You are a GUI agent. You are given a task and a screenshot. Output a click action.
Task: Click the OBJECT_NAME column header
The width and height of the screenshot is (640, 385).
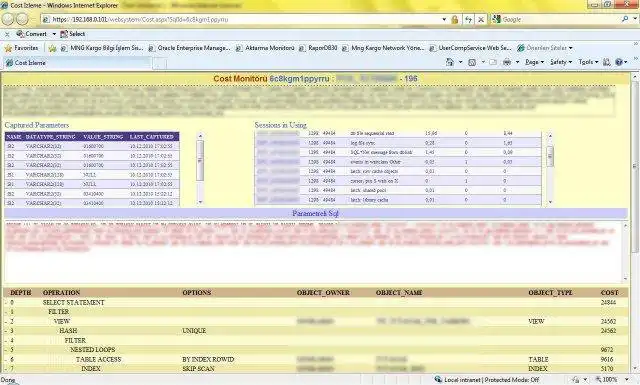point(399,293)
